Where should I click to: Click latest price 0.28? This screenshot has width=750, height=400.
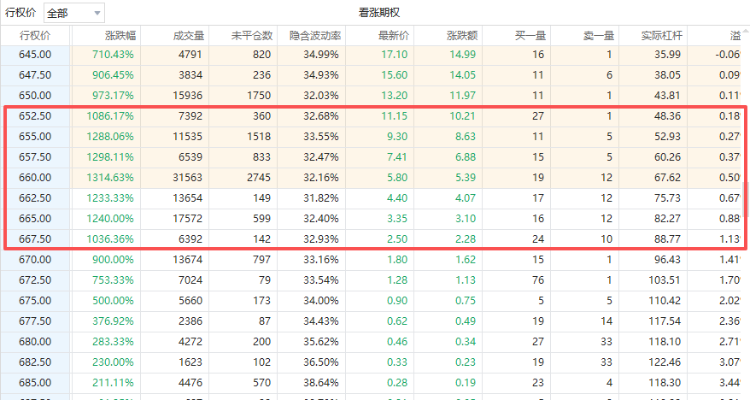397,383
